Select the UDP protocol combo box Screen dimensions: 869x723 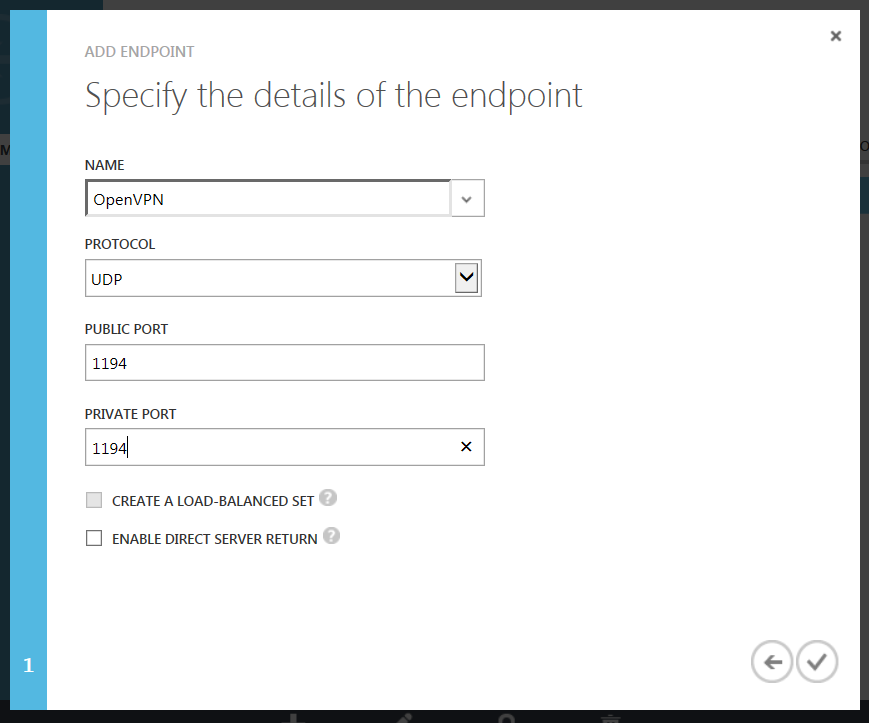point(268,279)
